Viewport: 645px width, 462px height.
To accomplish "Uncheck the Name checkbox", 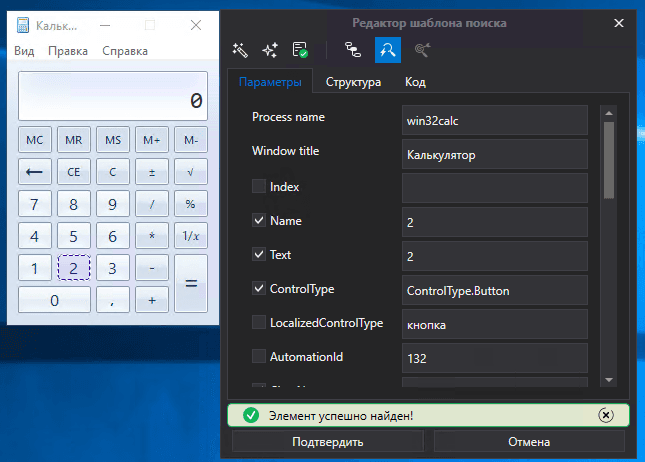I will pyautogui.click(x=259, y=220).
